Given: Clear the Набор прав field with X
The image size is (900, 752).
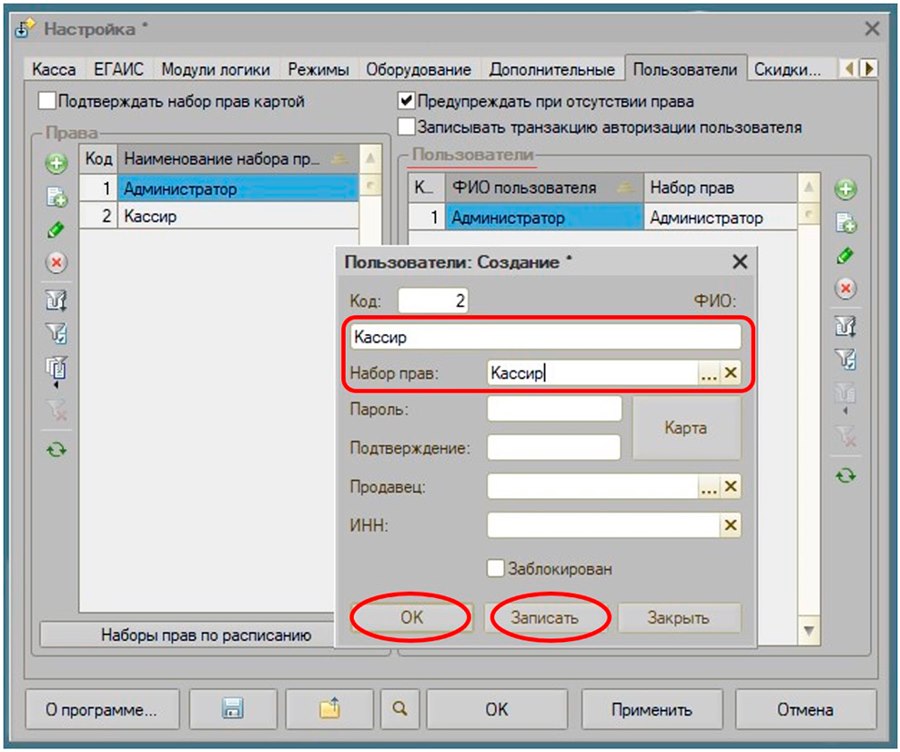Looking at the screenshot, I should [x=731, y=373].
